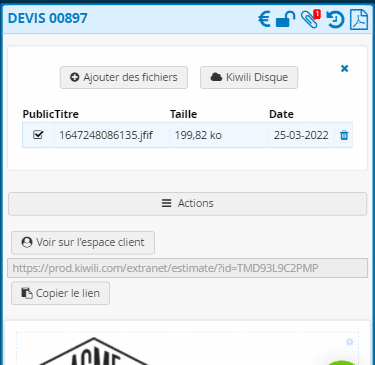Click Ajouter des fichiers button
The height and width of the screenshot is (365, 375).
point(124,77)
